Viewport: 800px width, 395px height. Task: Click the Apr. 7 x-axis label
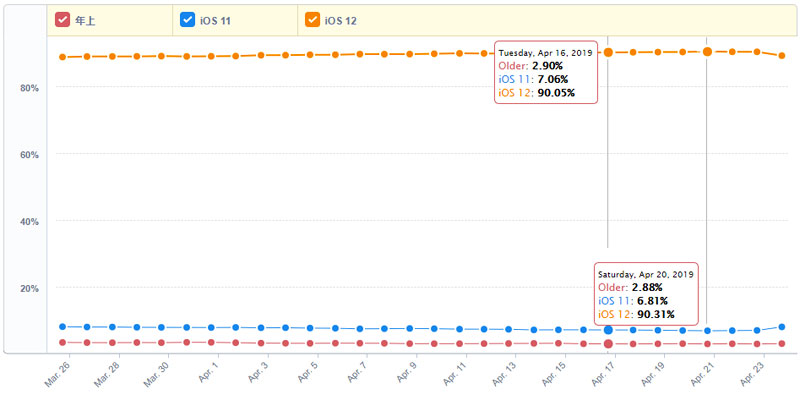coord(356,373)
